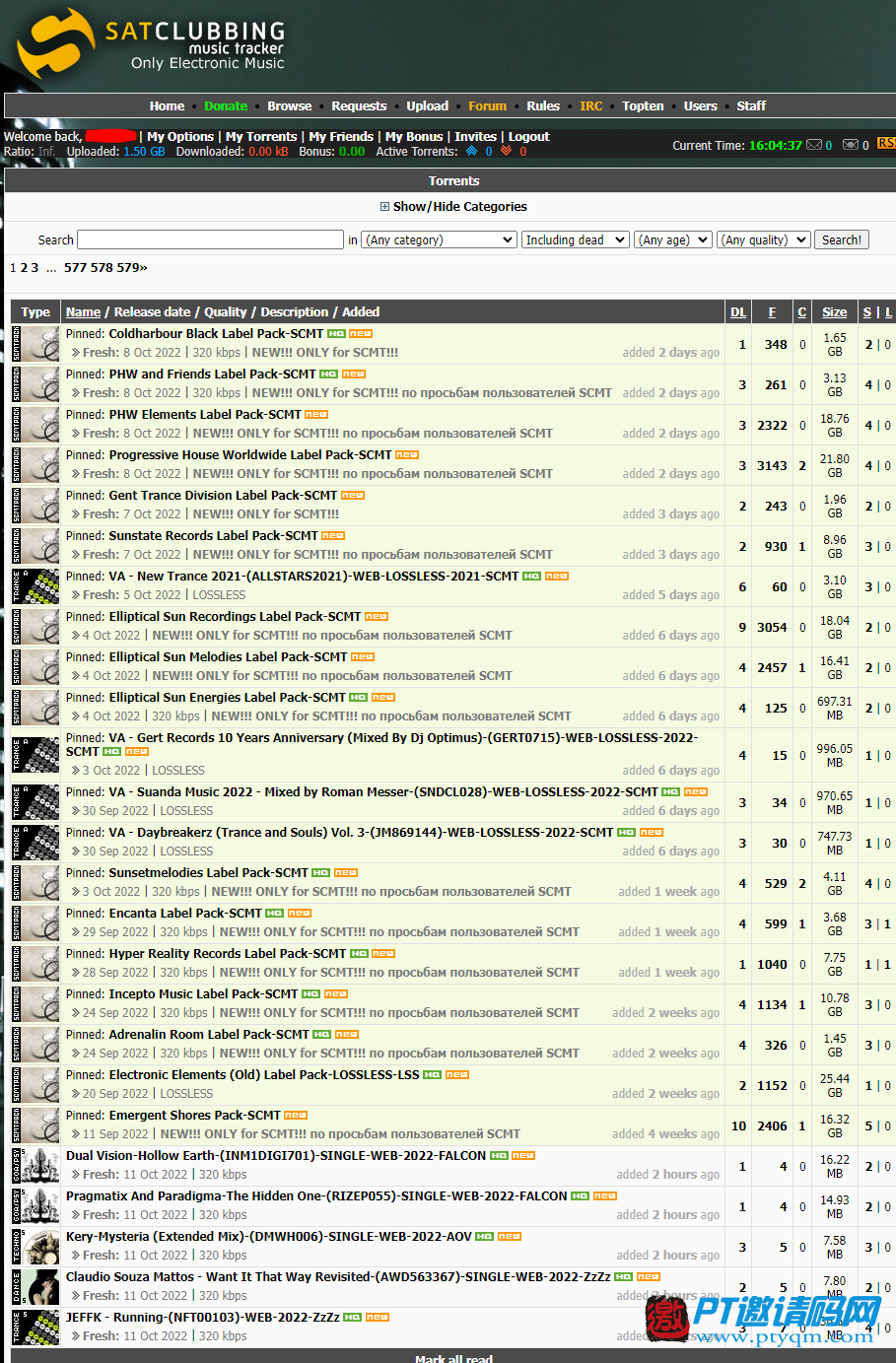The width and height of the screenshot is (896, 1363).
Task: Click the Claudio Souza Mattos dance category icon
Action: [35, 1287]
